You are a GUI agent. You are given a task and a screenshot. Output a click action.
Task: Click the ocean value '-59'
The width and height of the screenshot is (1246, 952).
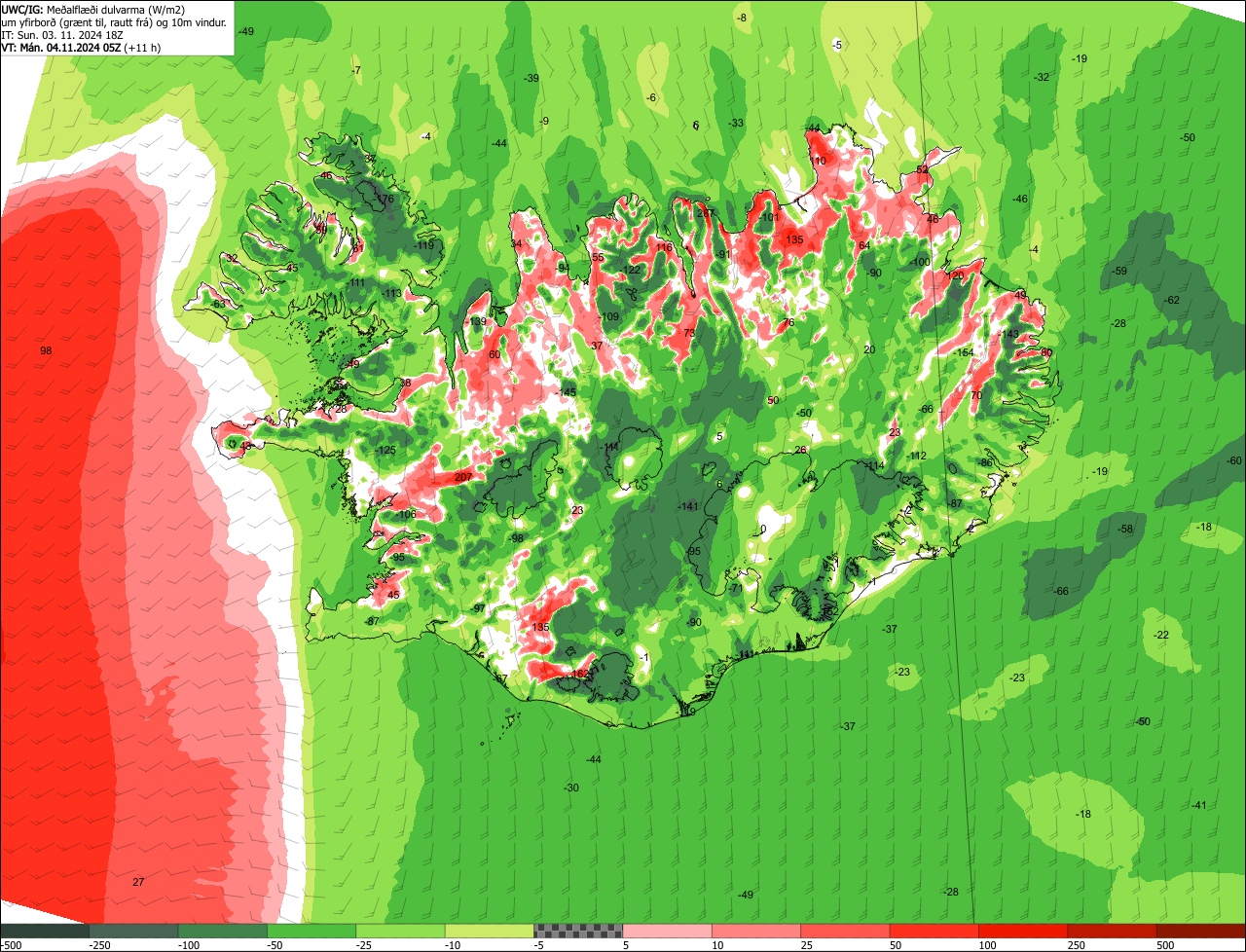(x=1119, y=271)
